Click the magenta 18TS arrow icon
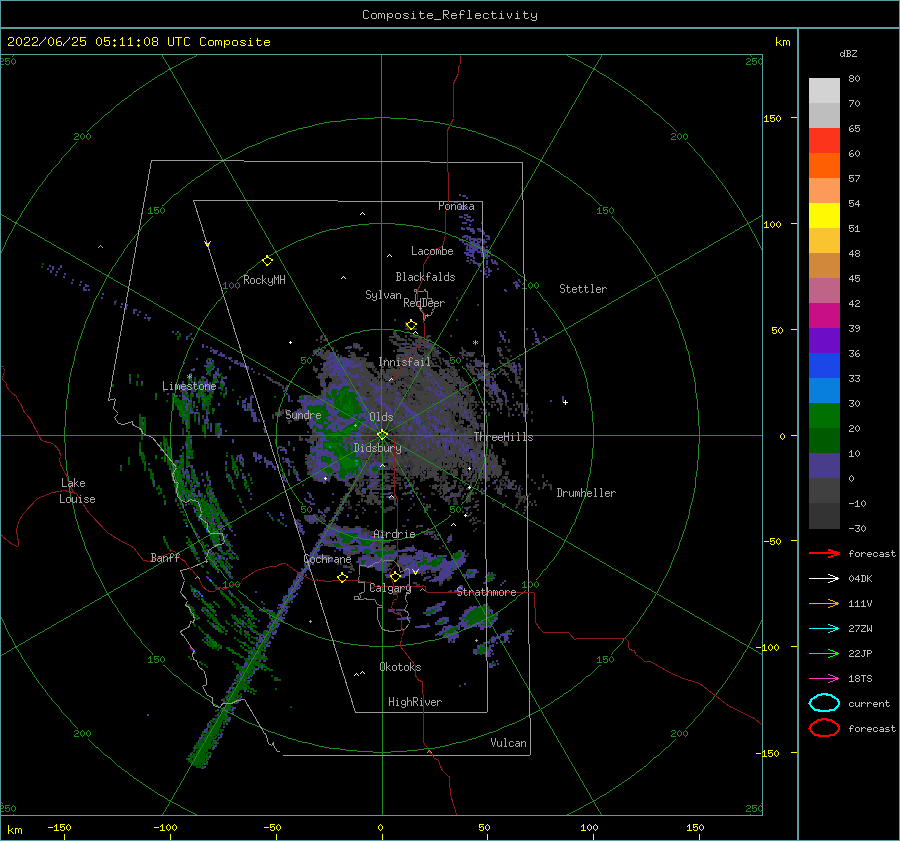900x841 pixels. coord(824,679)
